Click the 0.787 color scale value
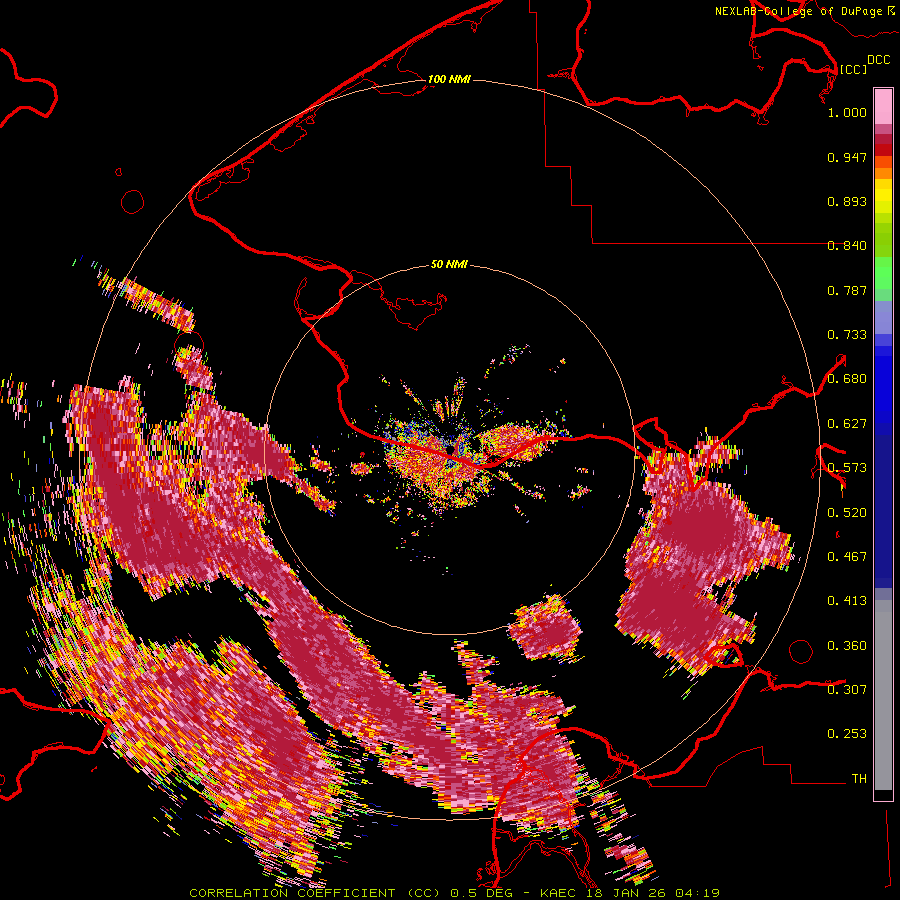900x900 pixels. [847, 290]
